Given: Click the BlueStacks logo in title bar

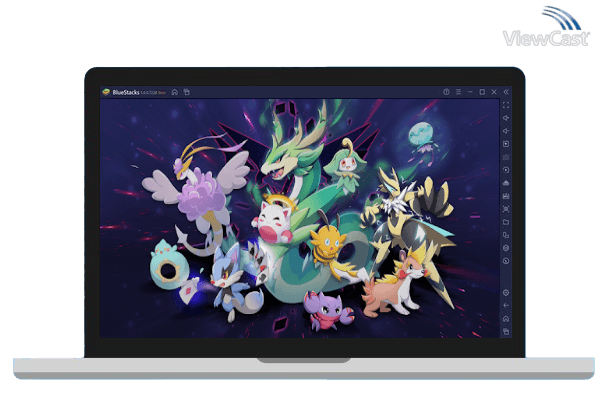Looking at the screenshot, I should click(106, 92).
